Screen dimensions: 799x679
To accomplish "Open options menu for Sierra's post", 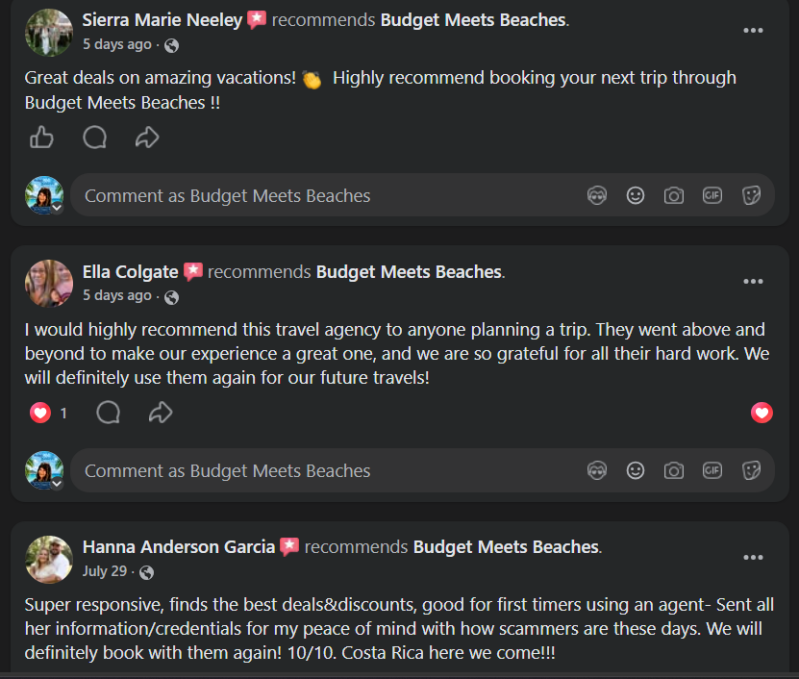I will (753, 31).
